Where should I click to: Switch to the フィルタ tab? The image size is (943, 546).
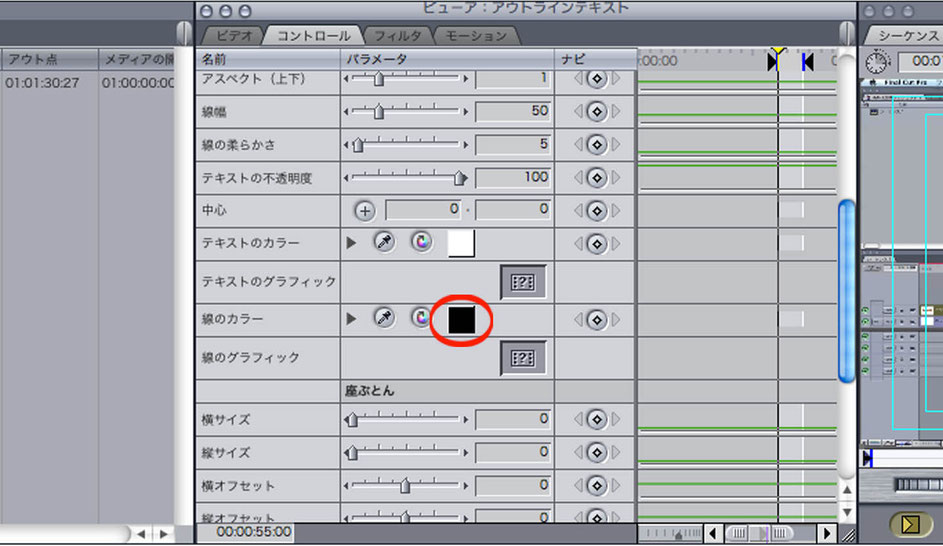coord(398,35)
